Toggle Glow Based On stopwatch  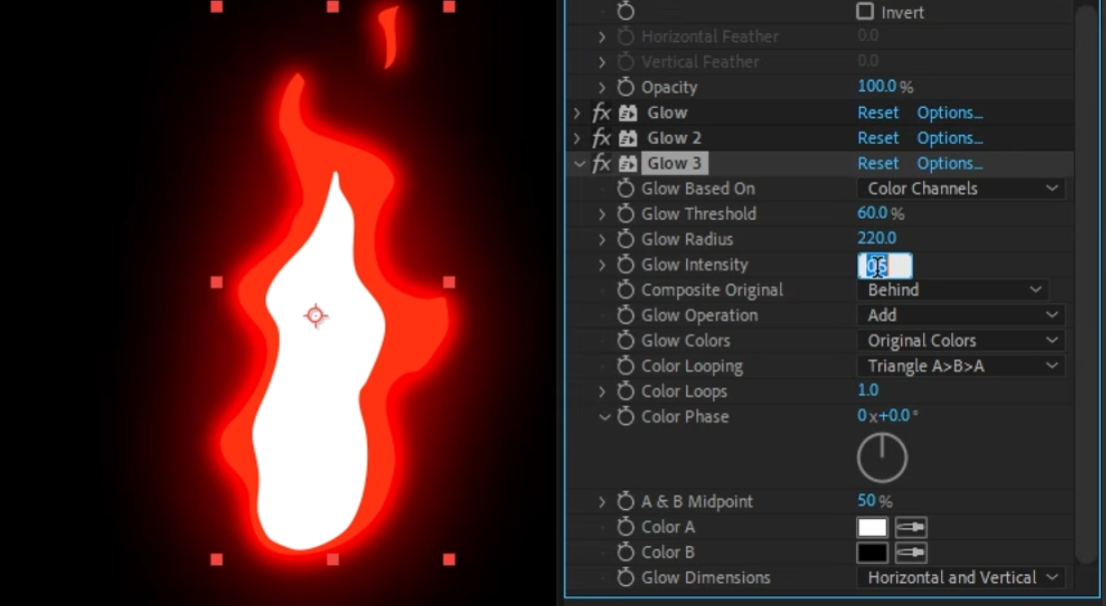(626, 188)
